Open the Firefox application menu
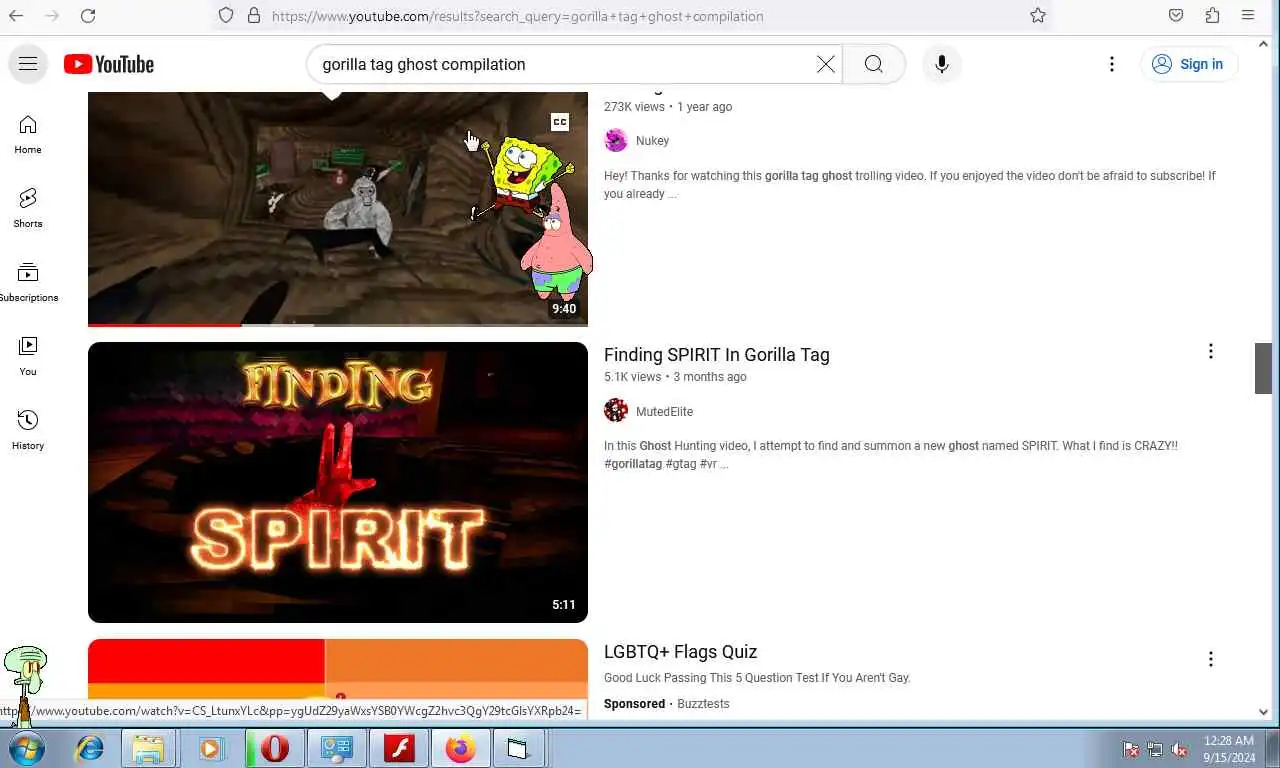The height and width of the screenshot is (768, 1280). tap(1248, 16)
